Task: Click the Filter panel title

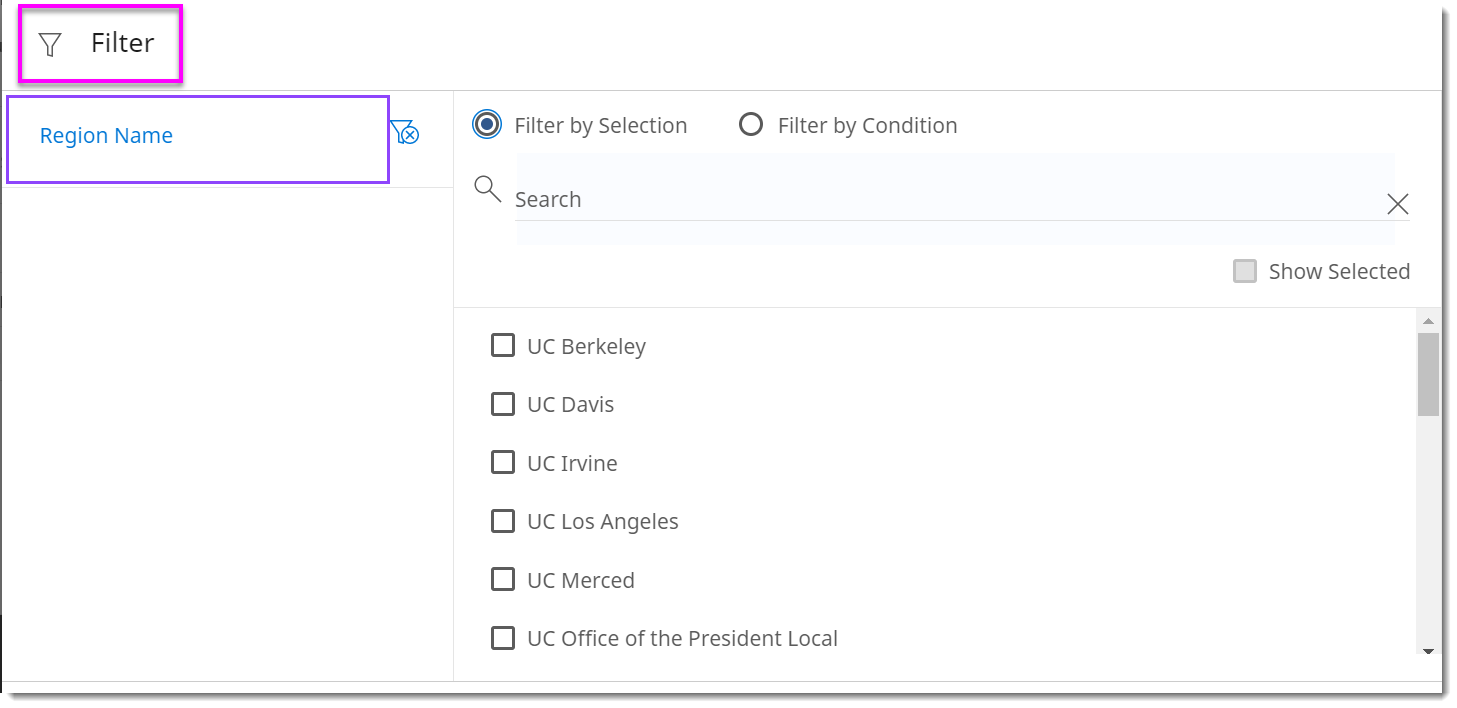Action: 123,43
